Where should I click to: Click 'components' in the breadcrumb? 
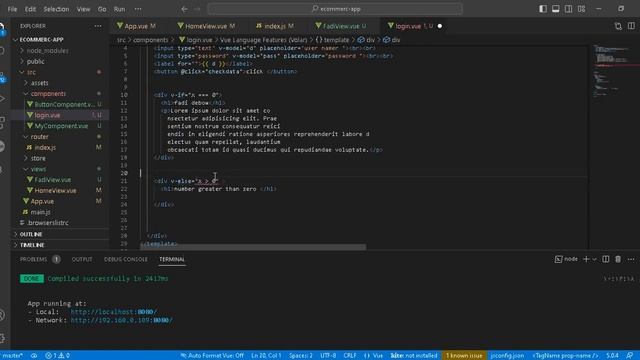pyautogui.click(x=151, y=40)
